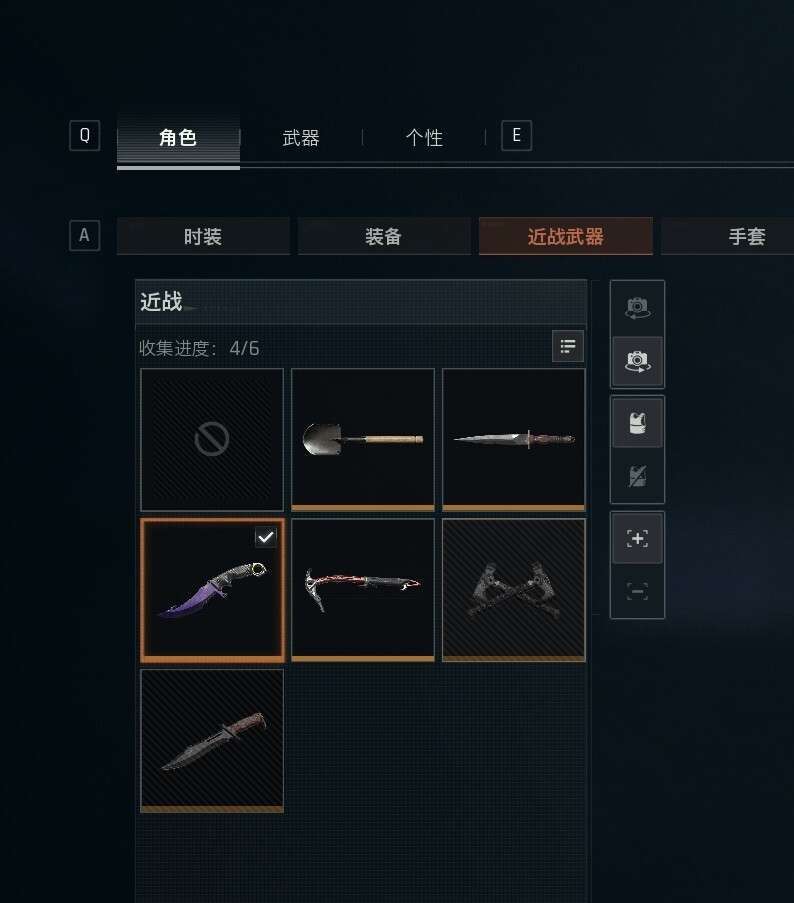Select the empty no-weapon slot

pos(212,439)
